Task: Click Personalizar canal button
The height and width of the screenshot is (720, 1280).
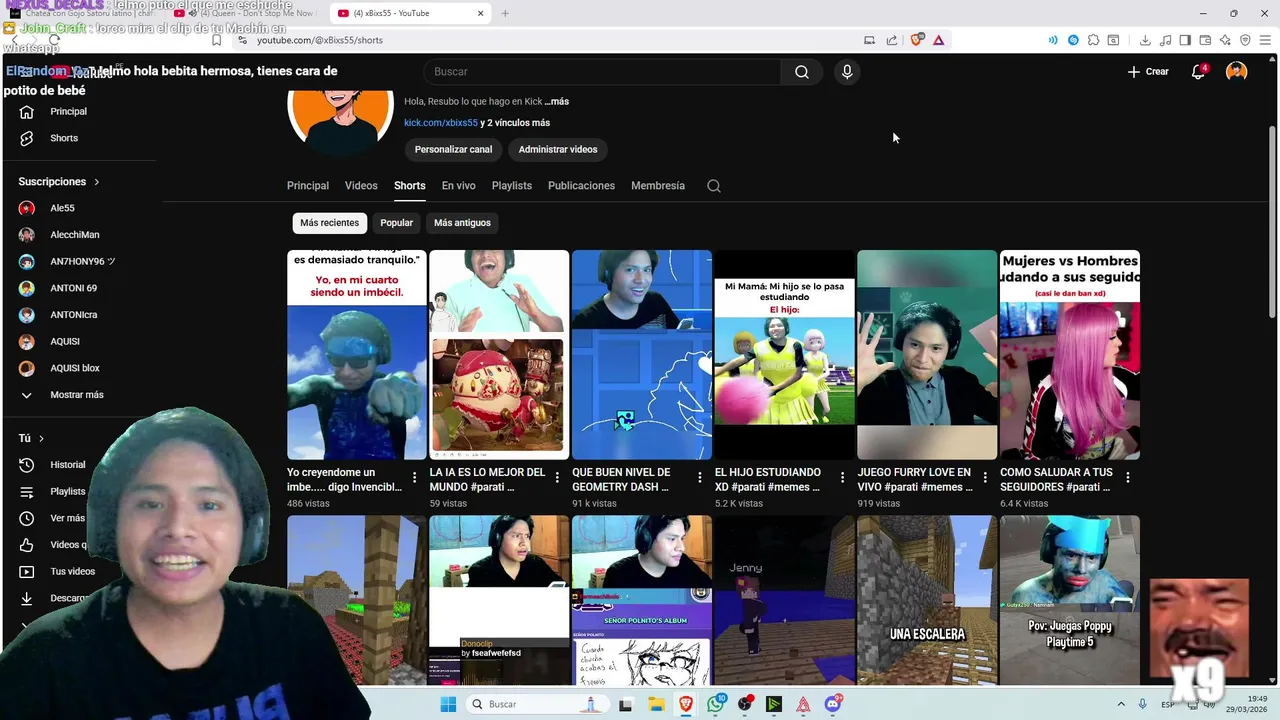Action: click(x=453, y=149)
